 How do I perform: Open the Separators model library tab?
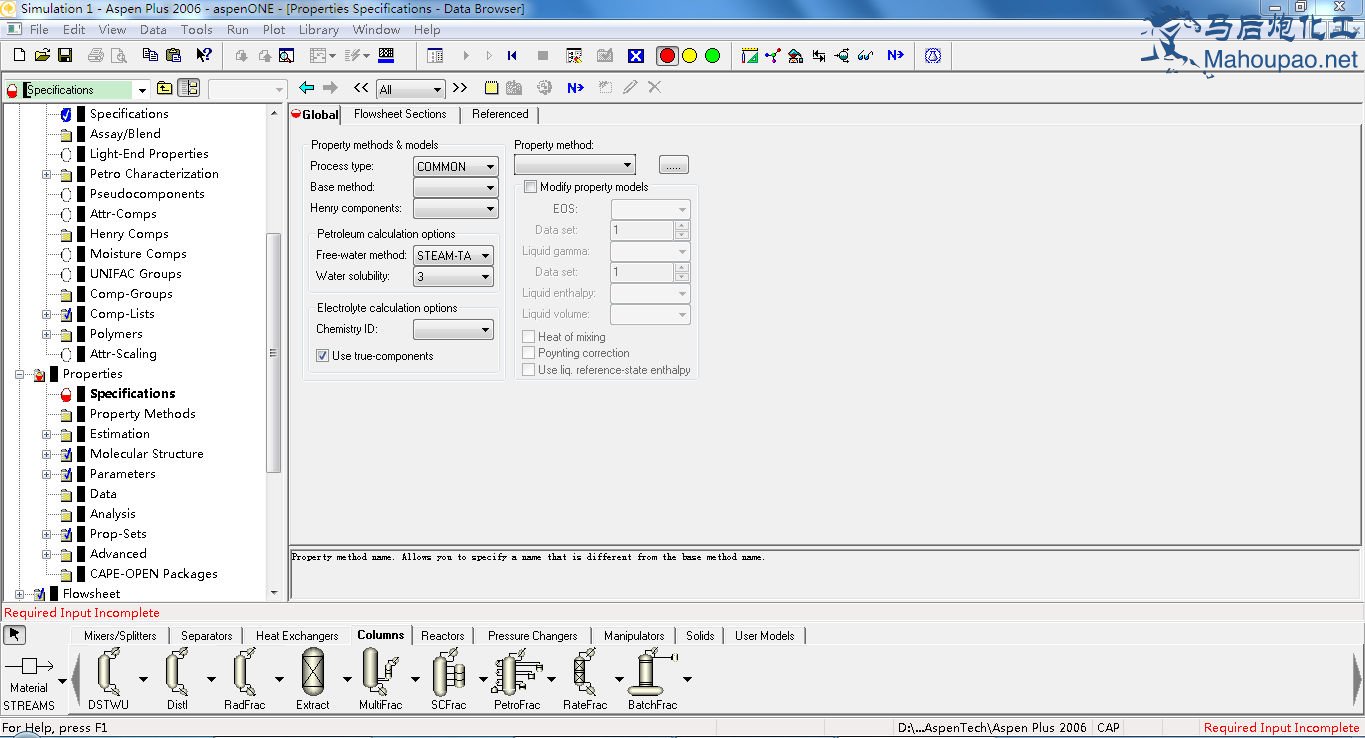pos(207,635)
